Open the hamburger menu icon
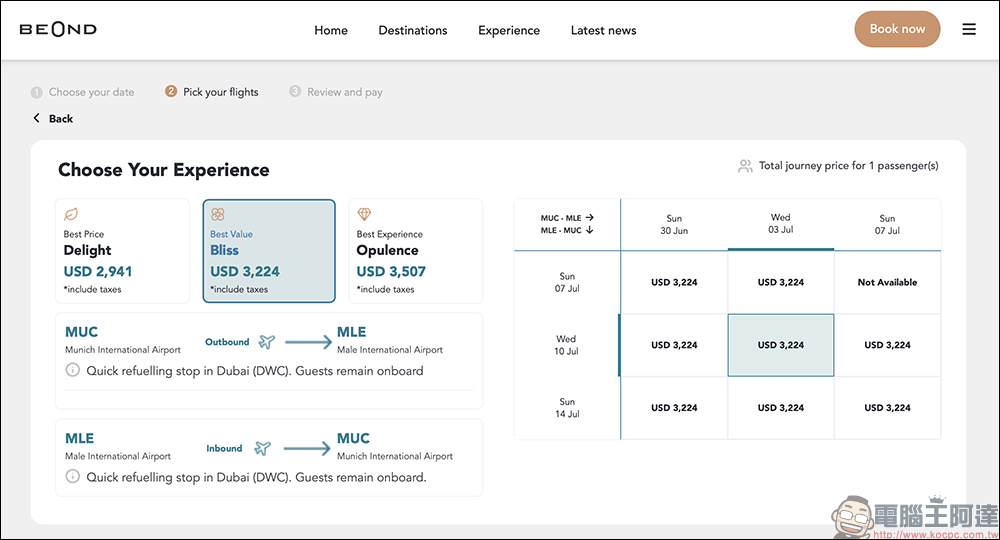Image resolution: width=1000 pixels, height=540 pixels. coord(969,29)
